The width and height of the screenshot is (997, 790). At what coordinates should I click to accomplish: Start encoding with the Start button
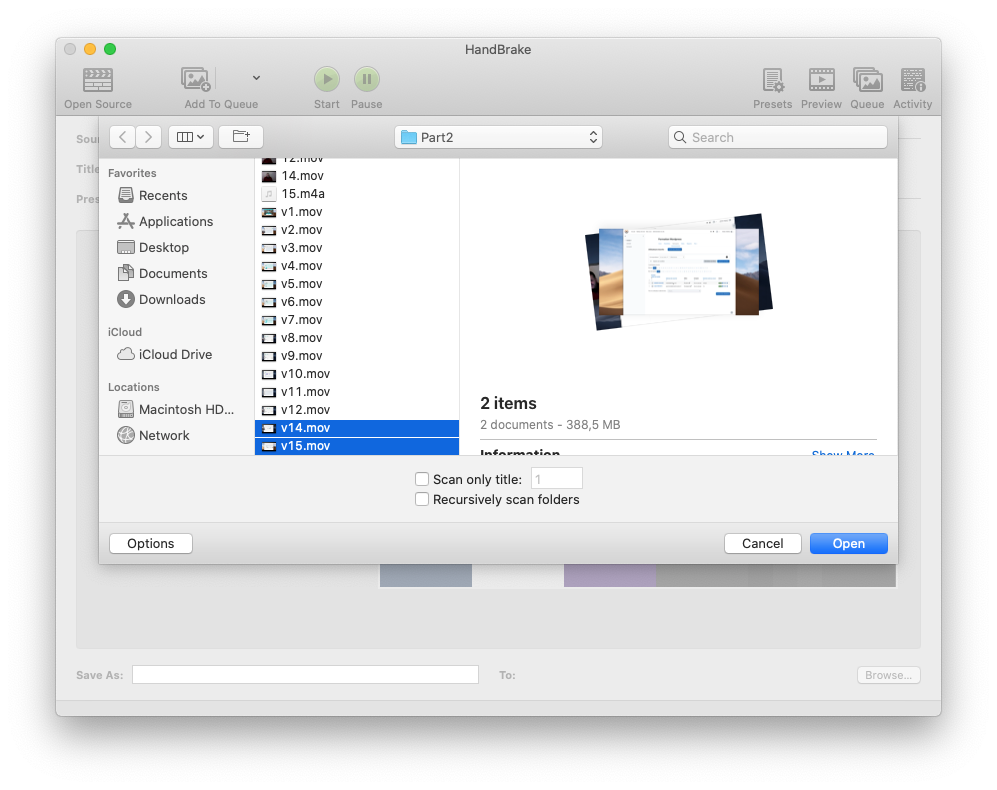click(x=327, y=80)
